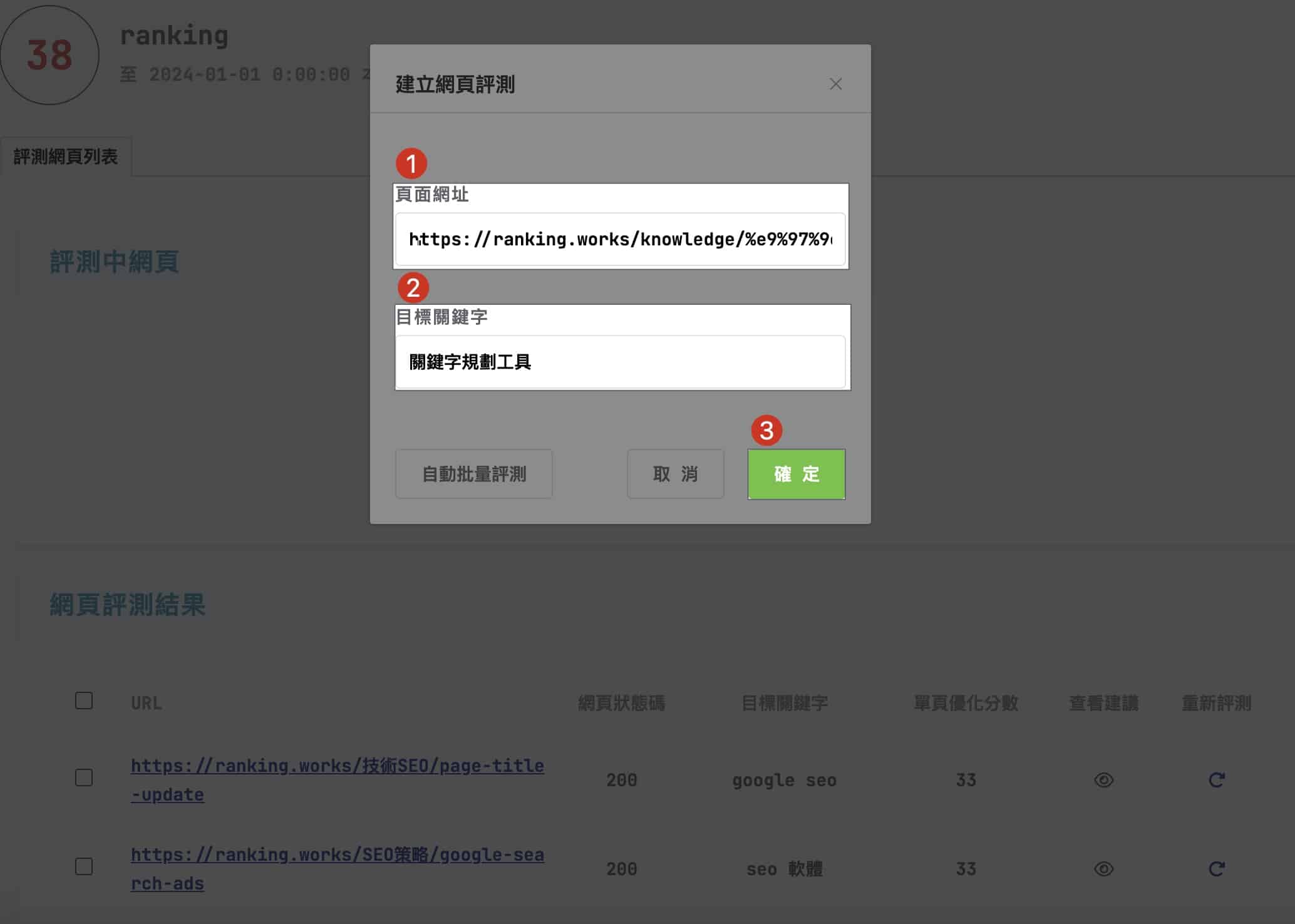Click the 網頁狀態碼 column header
This screenshot has width=1295, height=924.
point(621,703)
